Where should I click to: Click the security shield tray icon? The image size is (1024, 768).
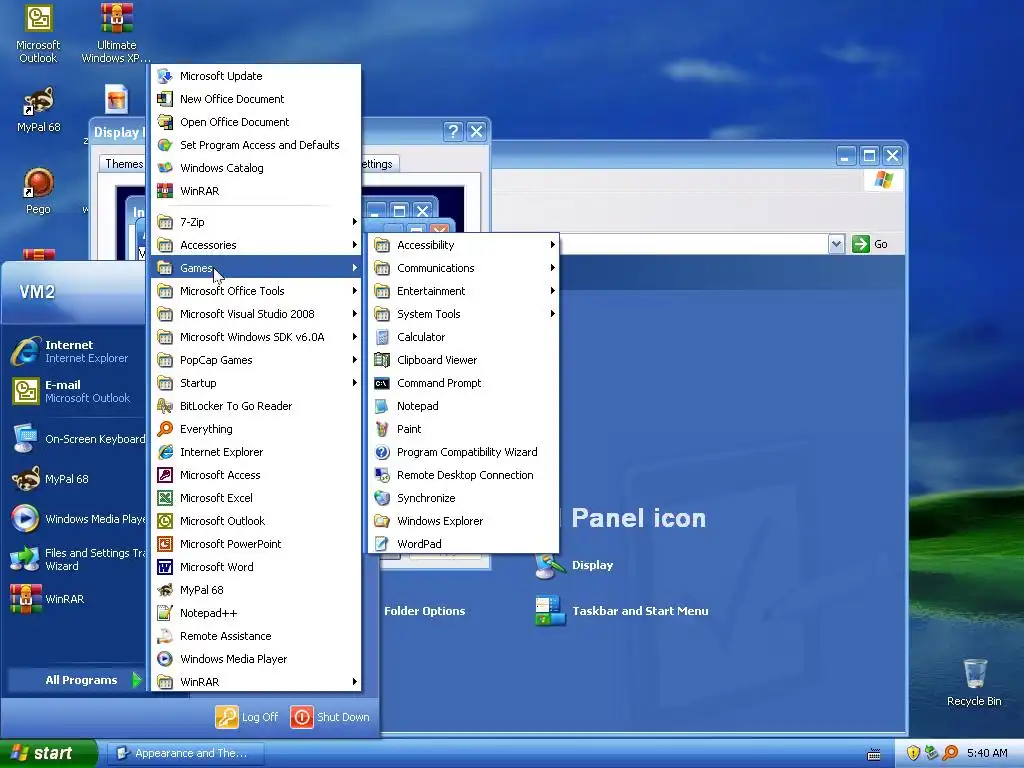(913, 753)
